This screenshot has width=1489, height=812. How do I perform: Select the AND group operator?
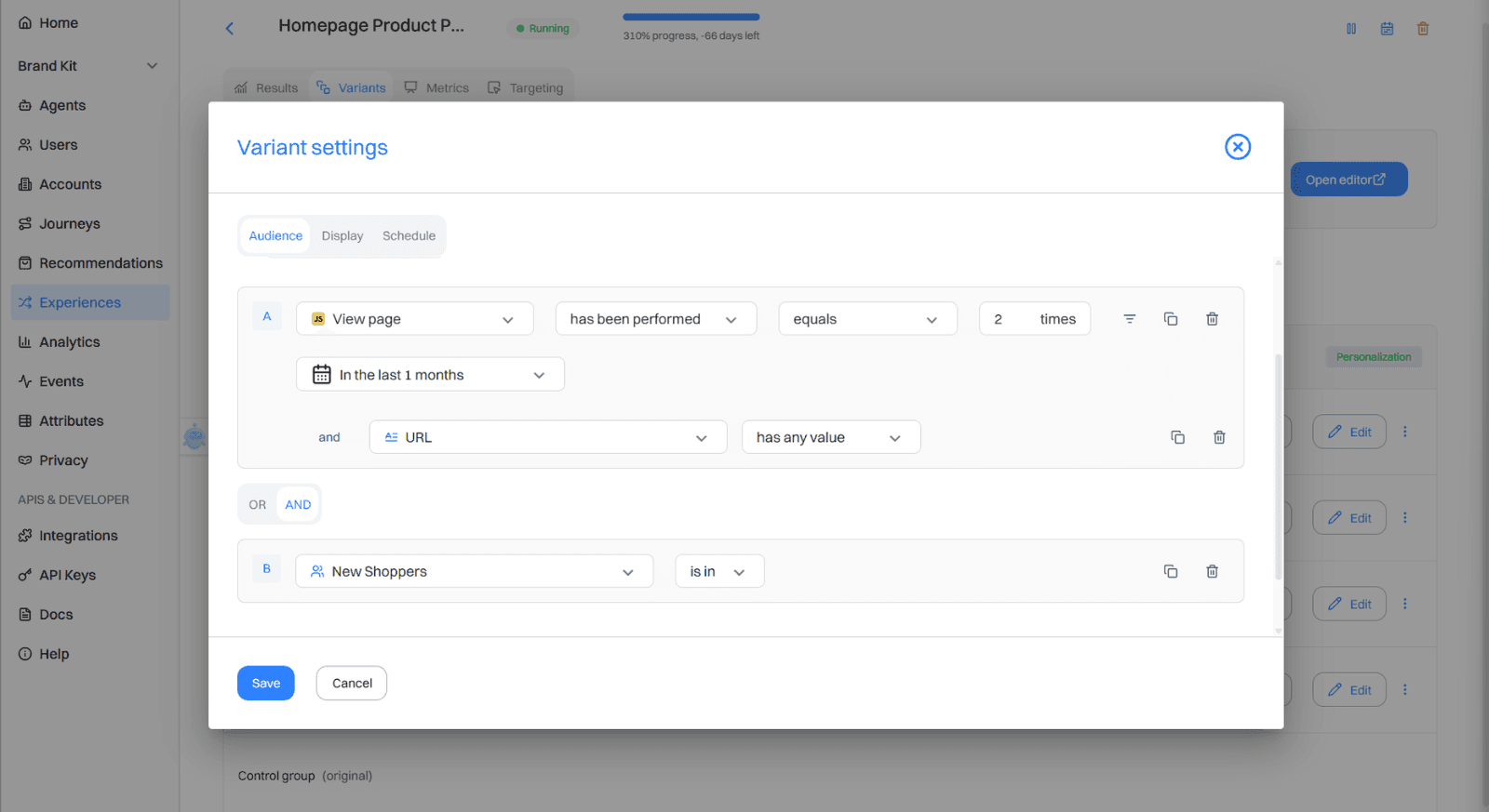point(298,505)
